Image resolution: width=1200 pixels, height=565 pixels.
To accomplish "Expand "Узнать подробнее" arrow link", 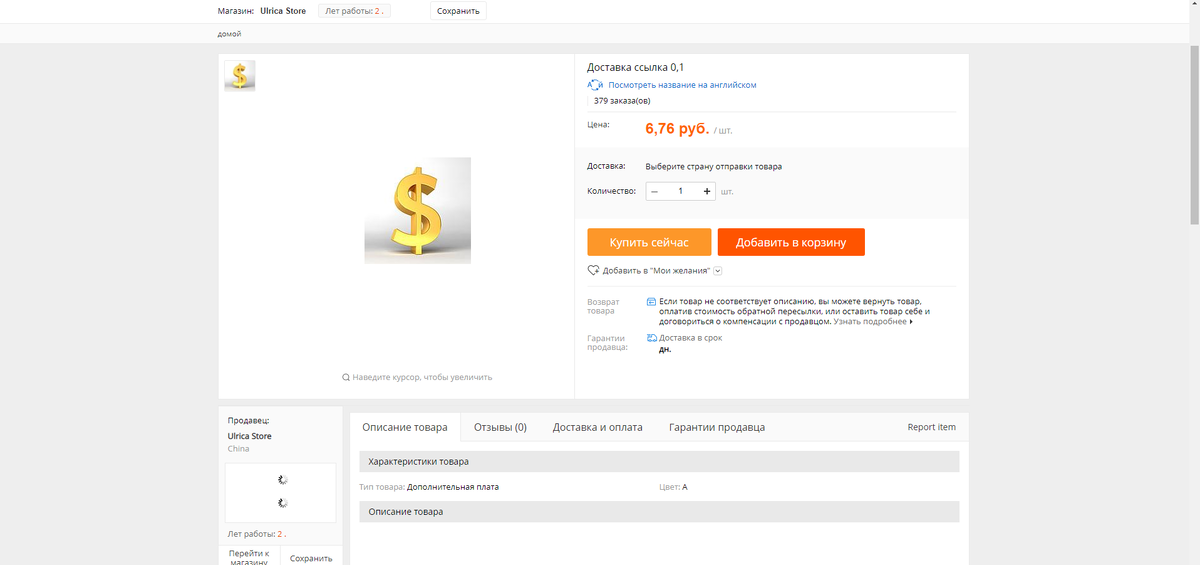I will coord(874,322).
